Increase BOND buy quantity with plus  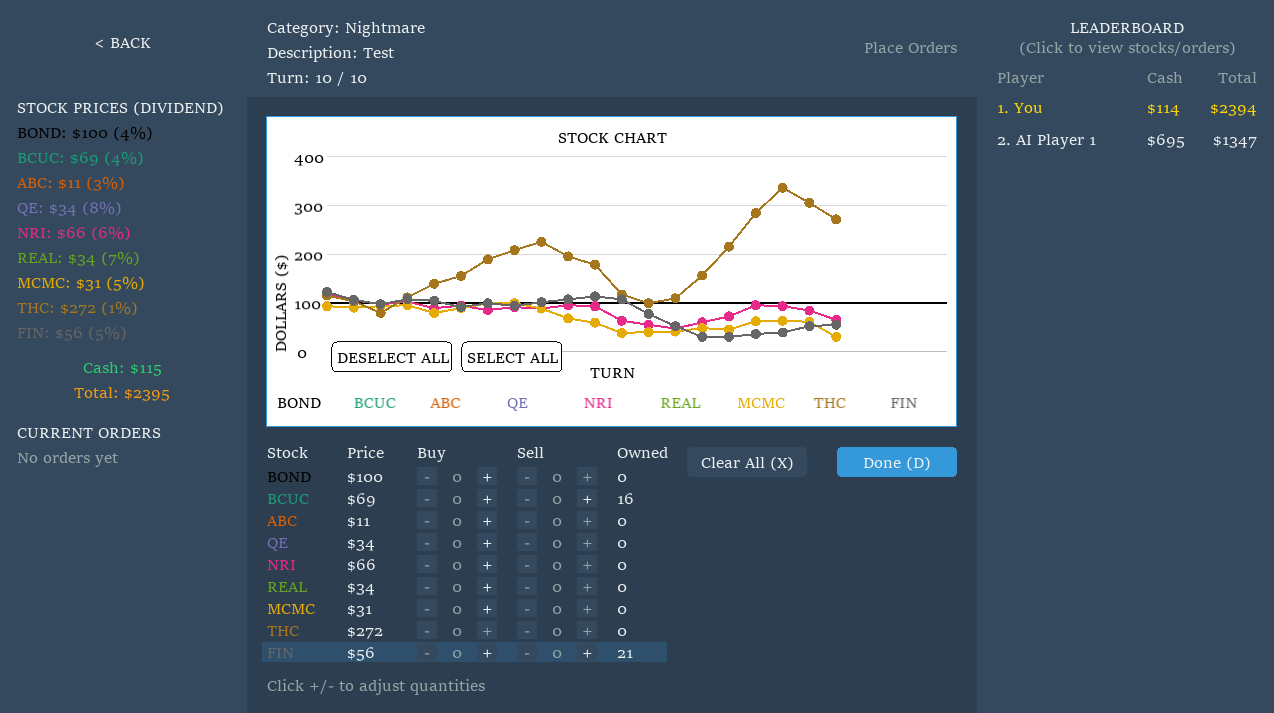[487, 477]
